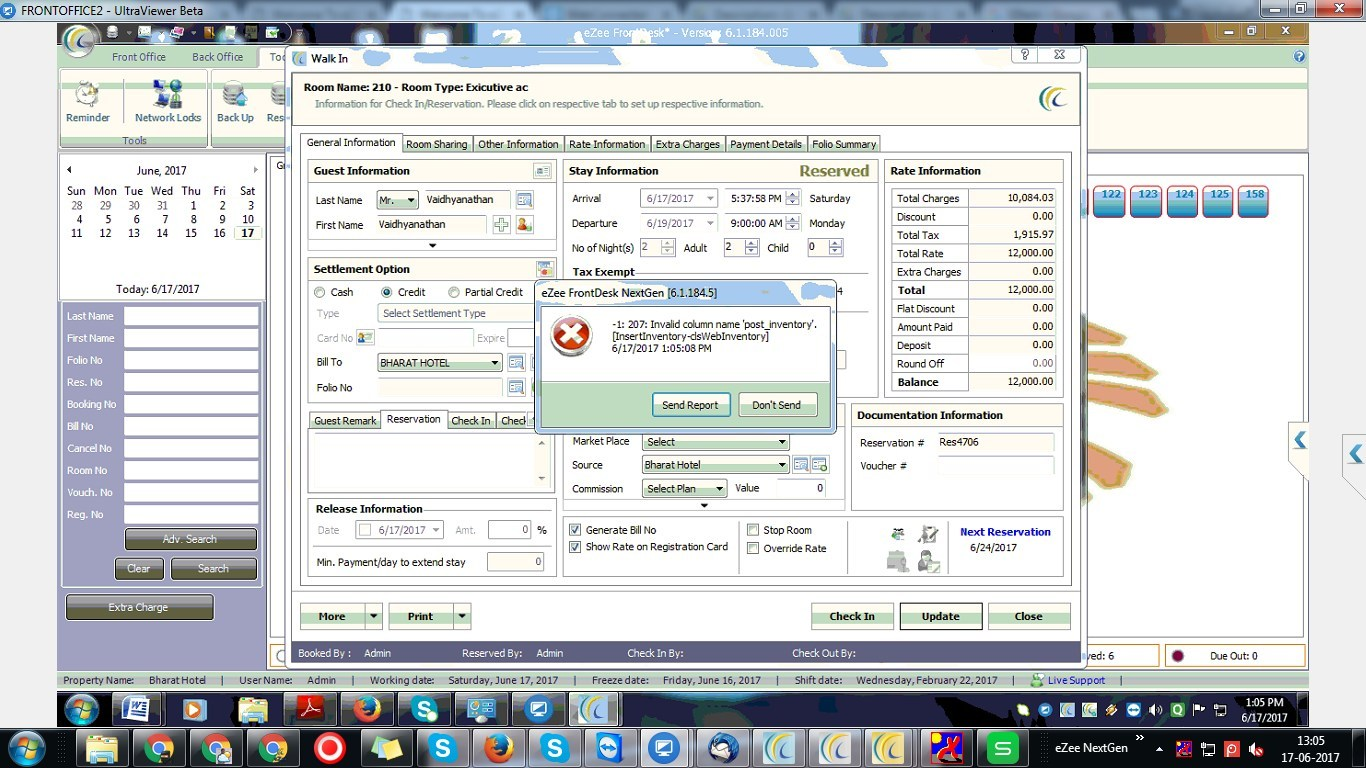Click the top-right tool icon above Next Reservation

click(929, 534)
